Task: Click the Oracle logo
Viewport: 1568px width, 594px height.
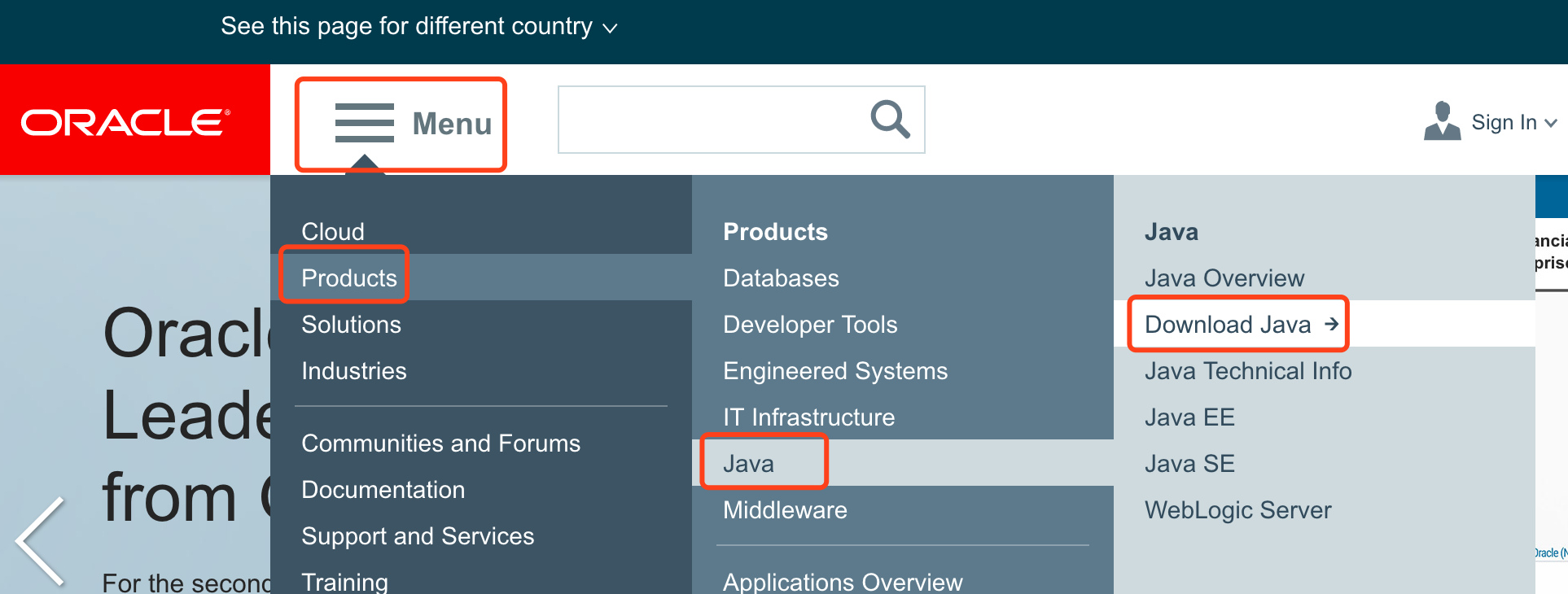Action: (x=125, y=123)
